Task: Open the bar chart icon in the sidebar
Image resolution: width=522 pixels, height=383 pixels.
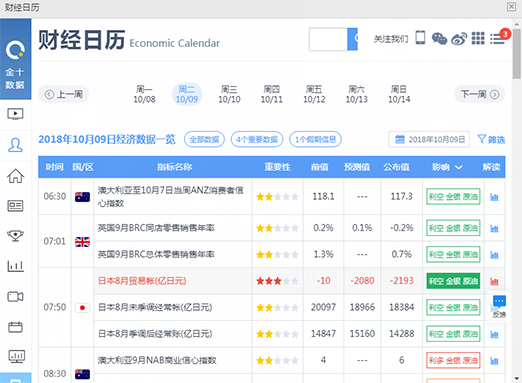Action: click(15, 266)
